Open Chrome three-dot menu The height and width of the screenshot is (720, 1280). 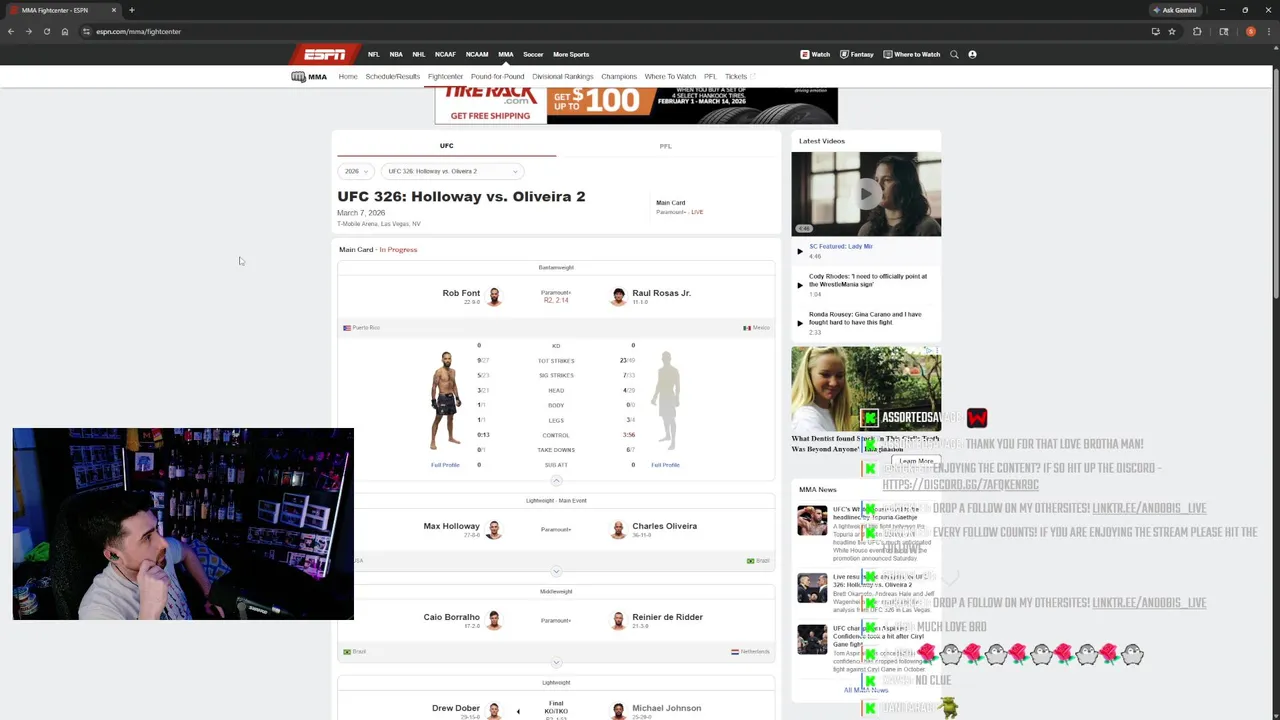tap(1268, 31)
